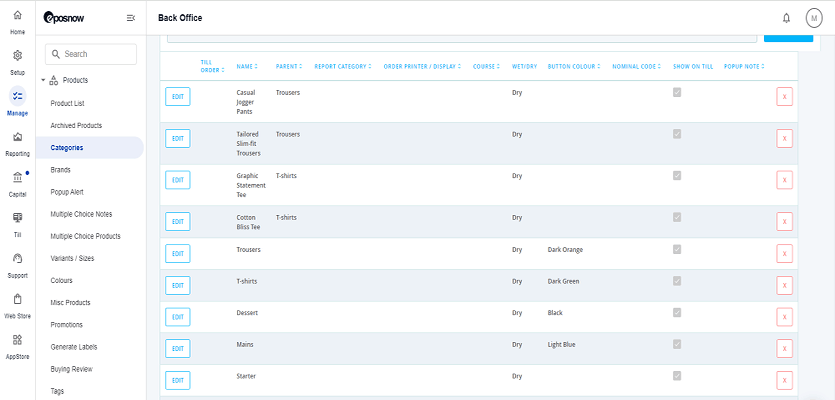
Task: Open Brands in sidebar
Action: point(61,170)
